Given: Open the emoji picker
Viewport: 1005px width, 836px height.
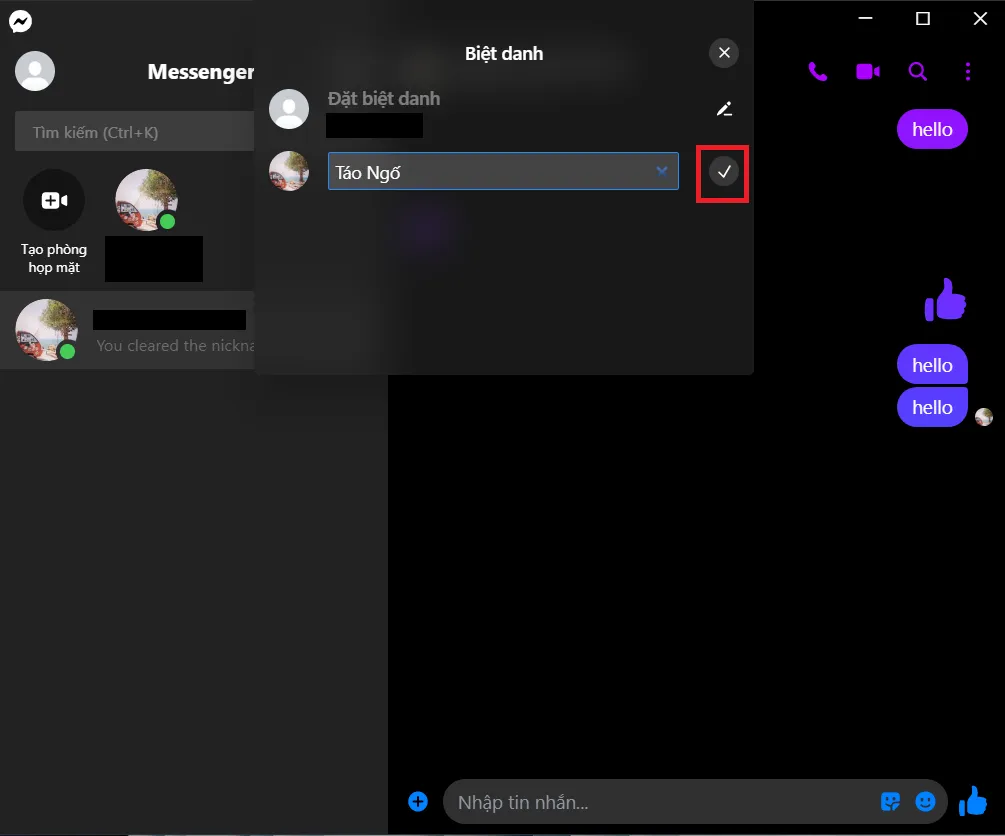Looking at the screenshot, I should (925, 801).
